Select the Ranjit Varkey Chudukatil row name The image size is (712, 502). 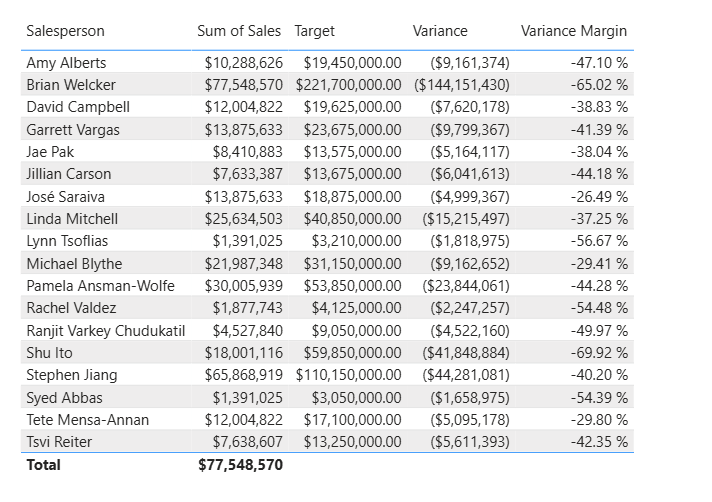pos(105,330)
